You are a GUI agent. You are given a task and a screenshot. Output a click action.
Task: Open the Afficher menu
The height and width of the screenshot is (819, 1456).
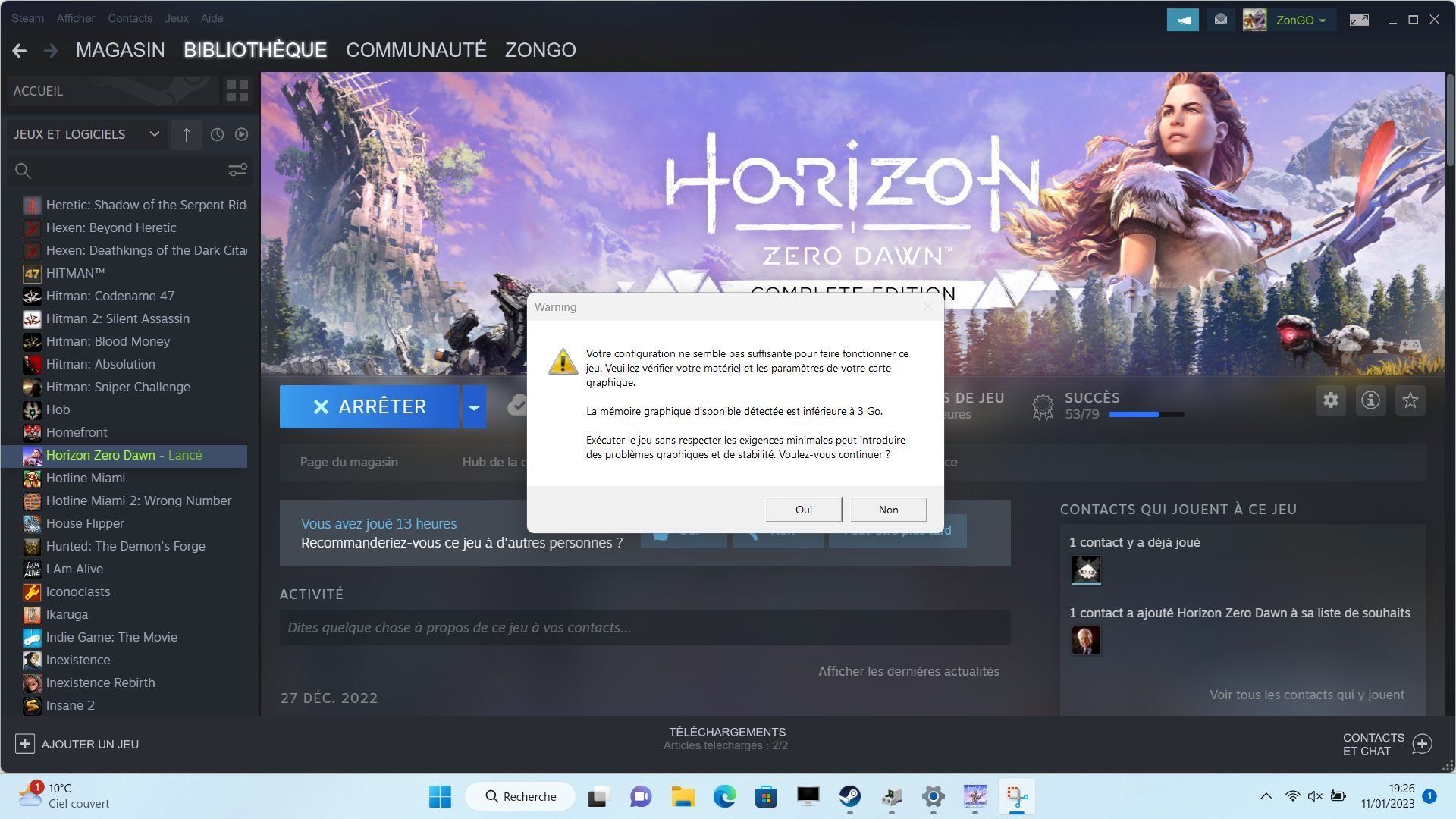click(x=76, y=18)
